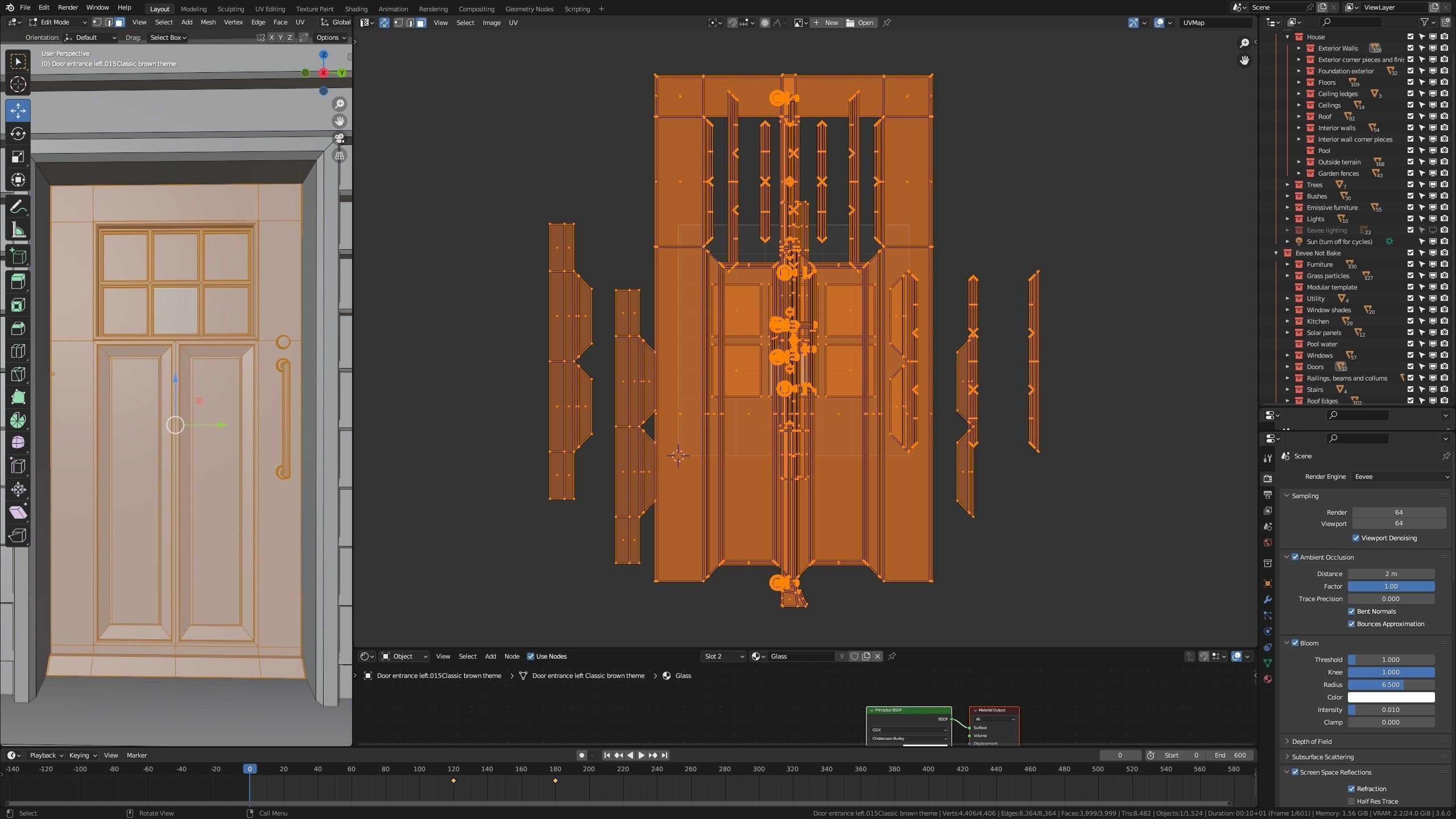Click the Bloom Color swatch
The image size is (1456, 819).
coord(1391,697)
